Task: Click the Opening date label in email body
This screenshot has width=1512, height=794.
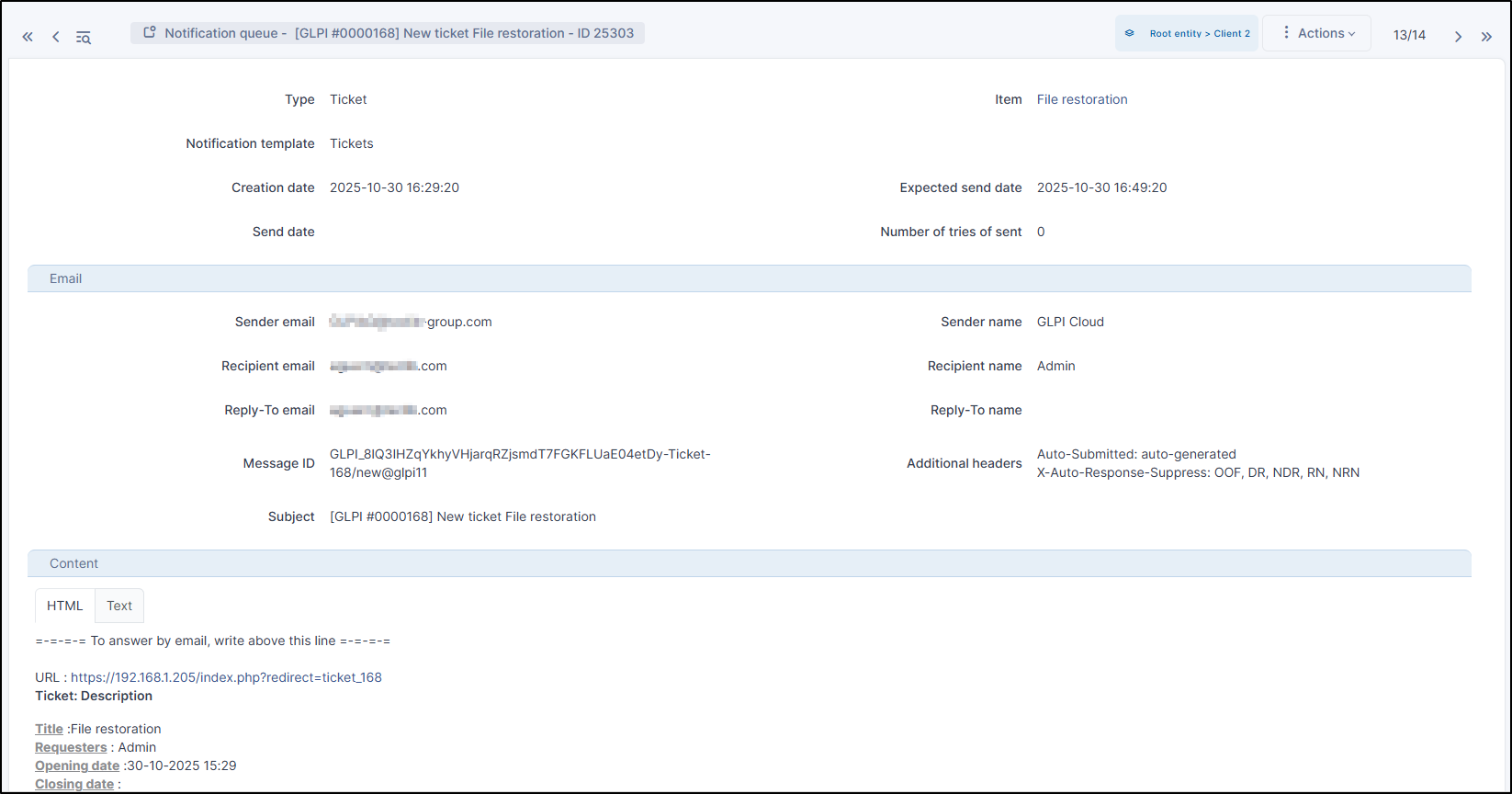Action: point(77,766)
